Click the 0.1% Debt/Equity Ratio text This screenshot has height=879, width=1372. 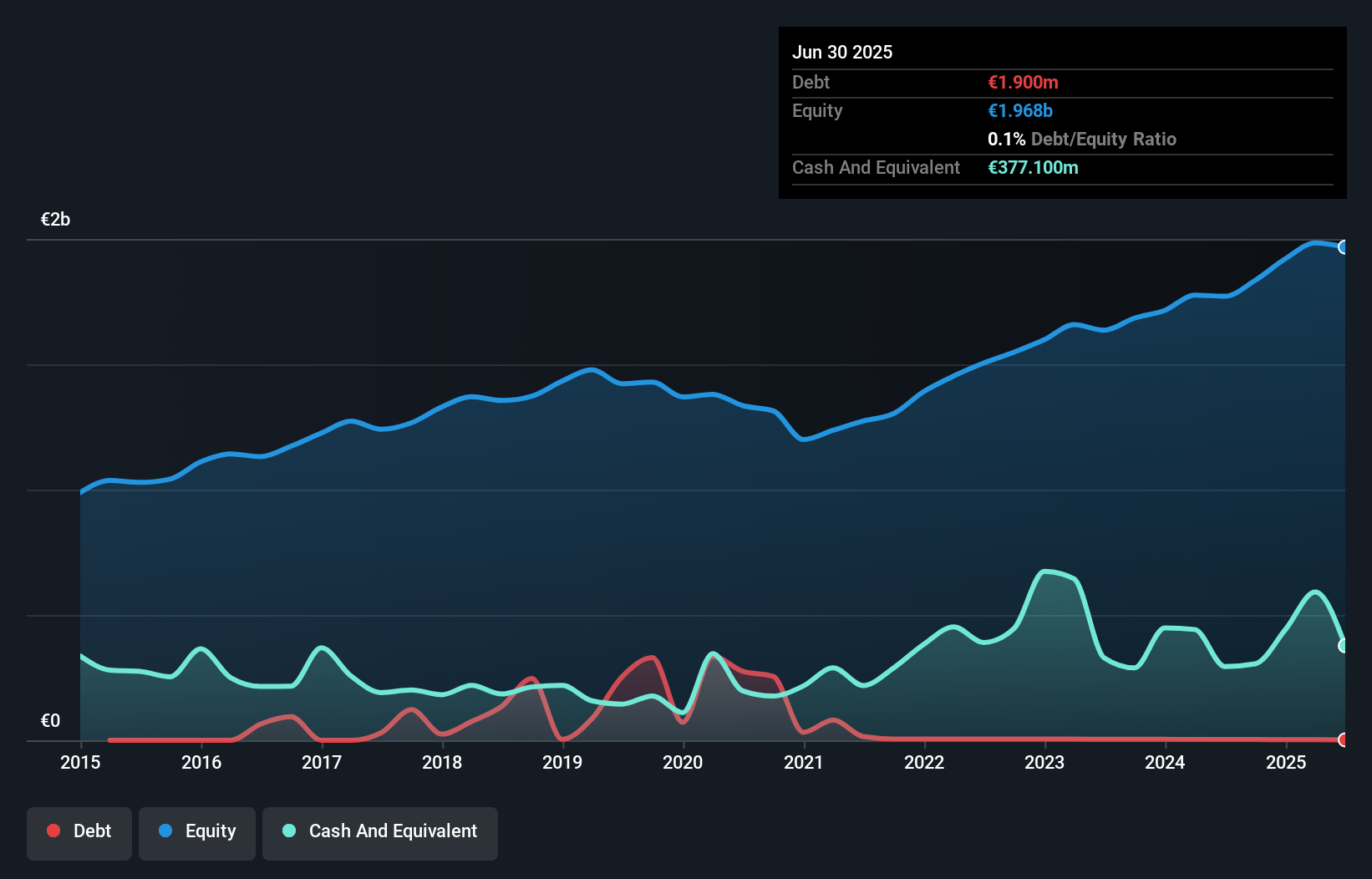[1082, 139]
